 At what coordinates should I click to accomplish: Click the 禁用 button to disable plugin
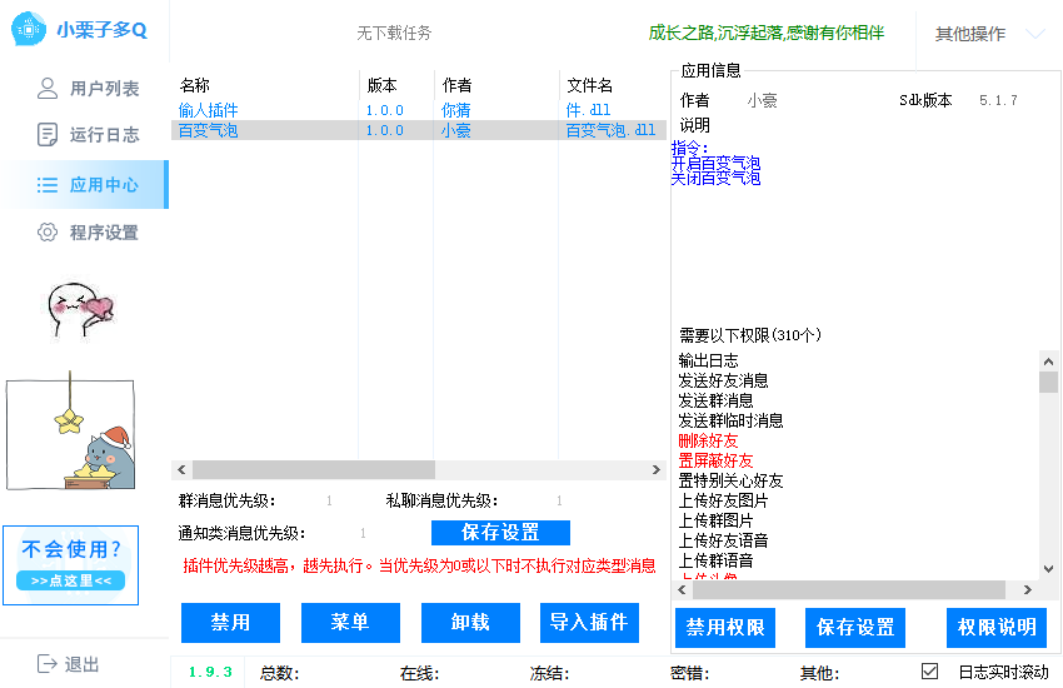pyautogui.click(x=230, y=623)
